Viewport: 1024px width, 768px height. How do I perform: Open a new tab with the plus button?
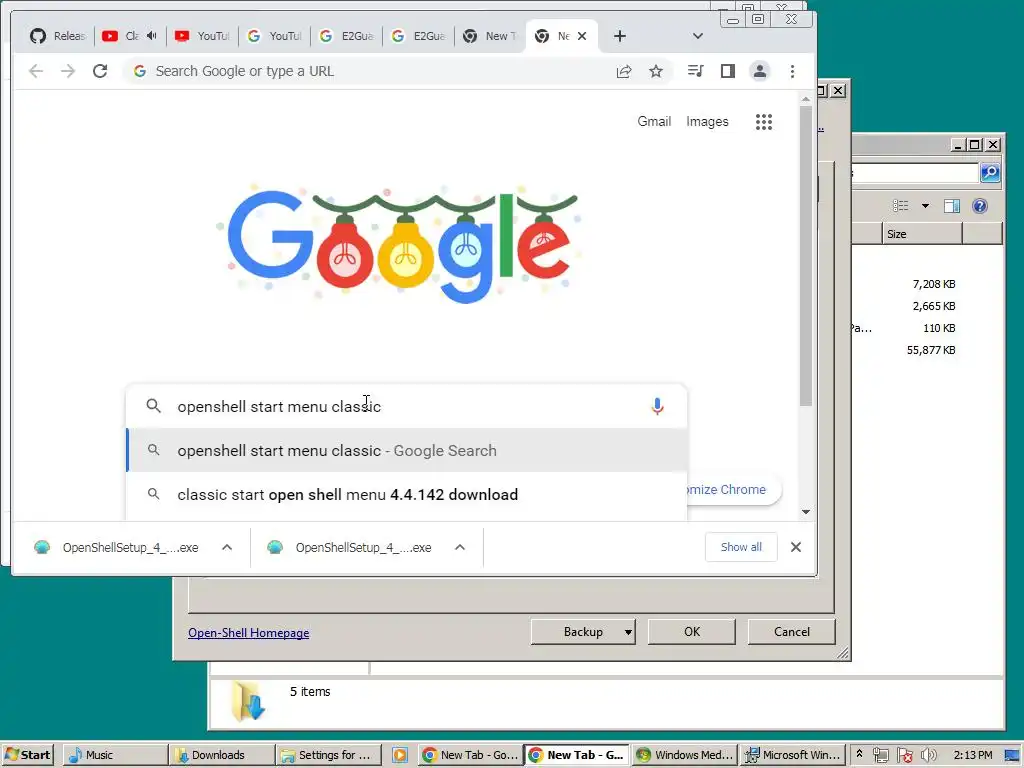pyautogui.click(x=620, y=36)
